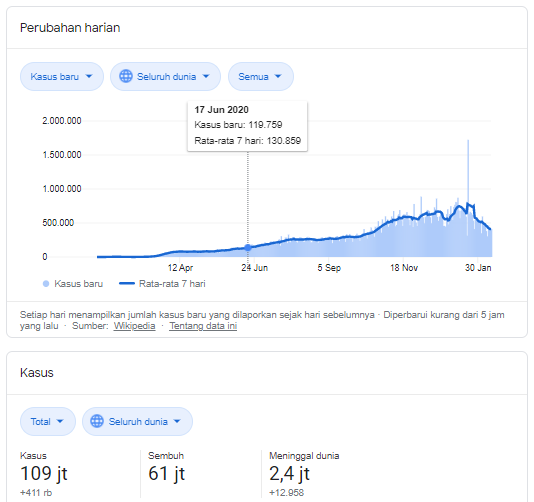Click the 2,4 jt Meninggal dunia statistic
This screenshot has height=502, width=534.
[x=289, y=474]
